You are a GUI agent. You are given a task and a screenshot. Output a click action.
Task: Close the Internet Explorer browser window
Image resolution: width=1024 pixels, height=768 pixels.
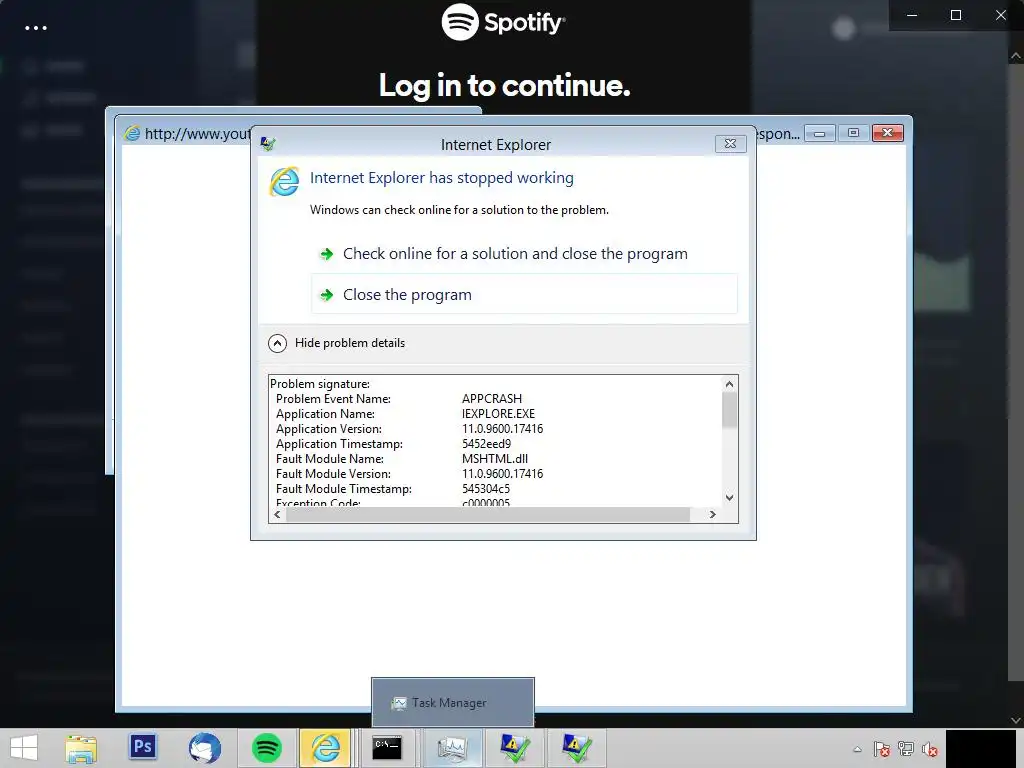pos(888,133)
